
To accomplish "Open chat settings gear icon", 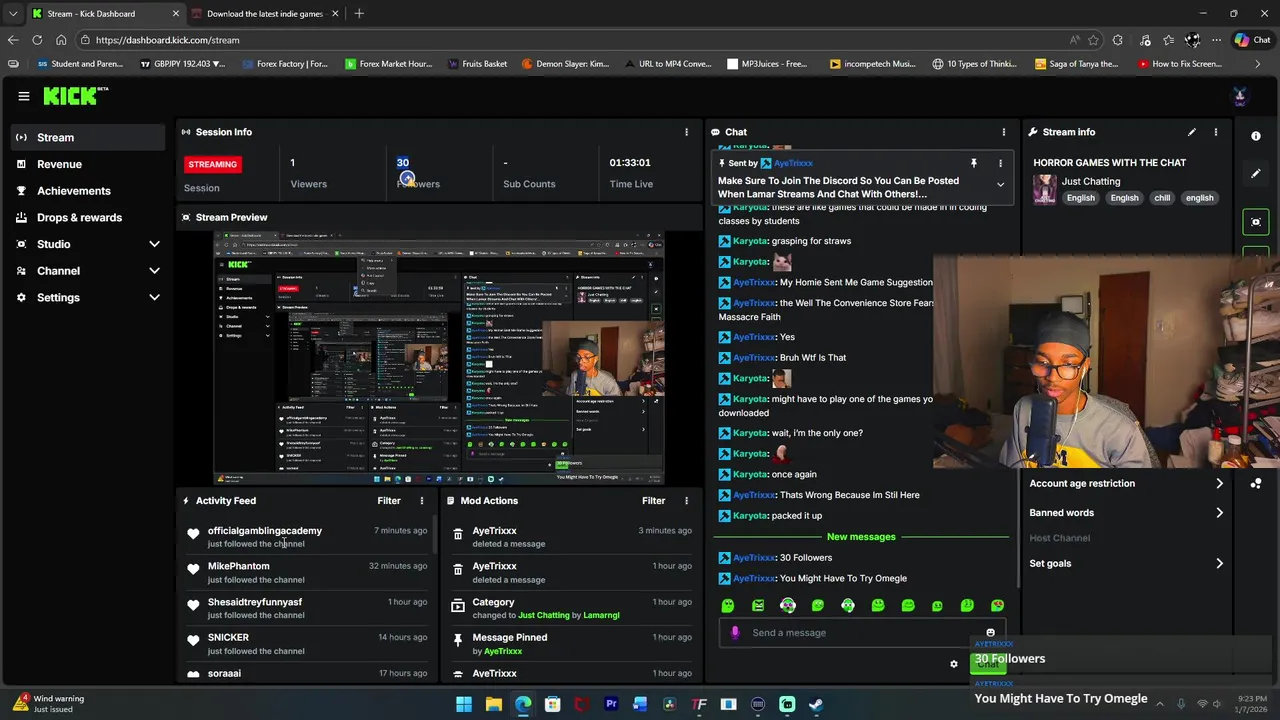I will point(953,664).
